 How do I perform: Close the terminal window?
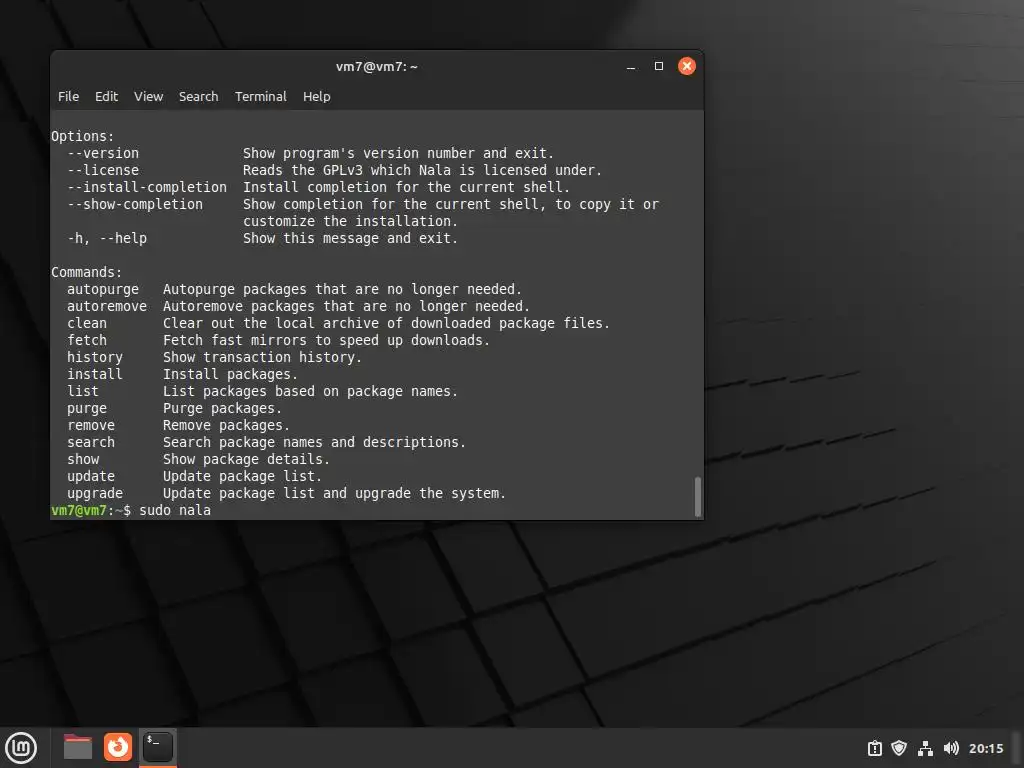[686, 66]
